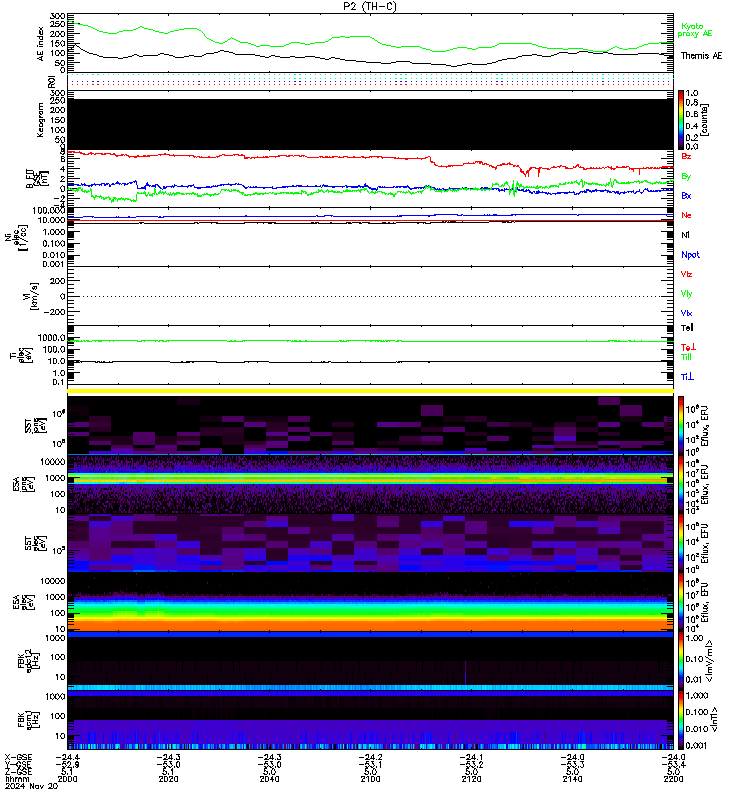The image size is (750, 800).
Task: Click the Keogram y-axis title
Action: pos(40,121)
